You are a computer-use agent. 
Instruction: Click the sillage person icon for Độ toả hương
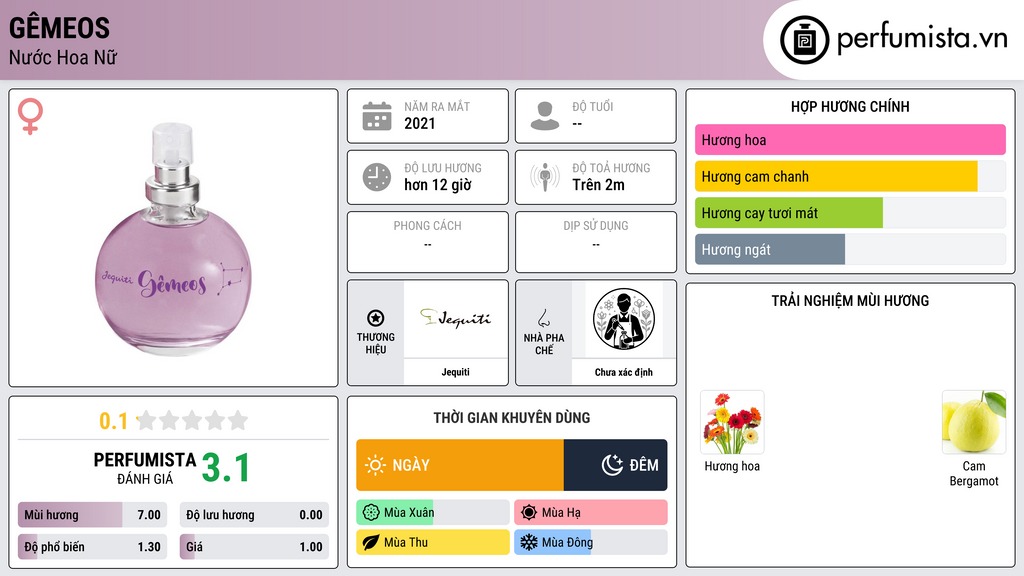(x=545, y=177)
